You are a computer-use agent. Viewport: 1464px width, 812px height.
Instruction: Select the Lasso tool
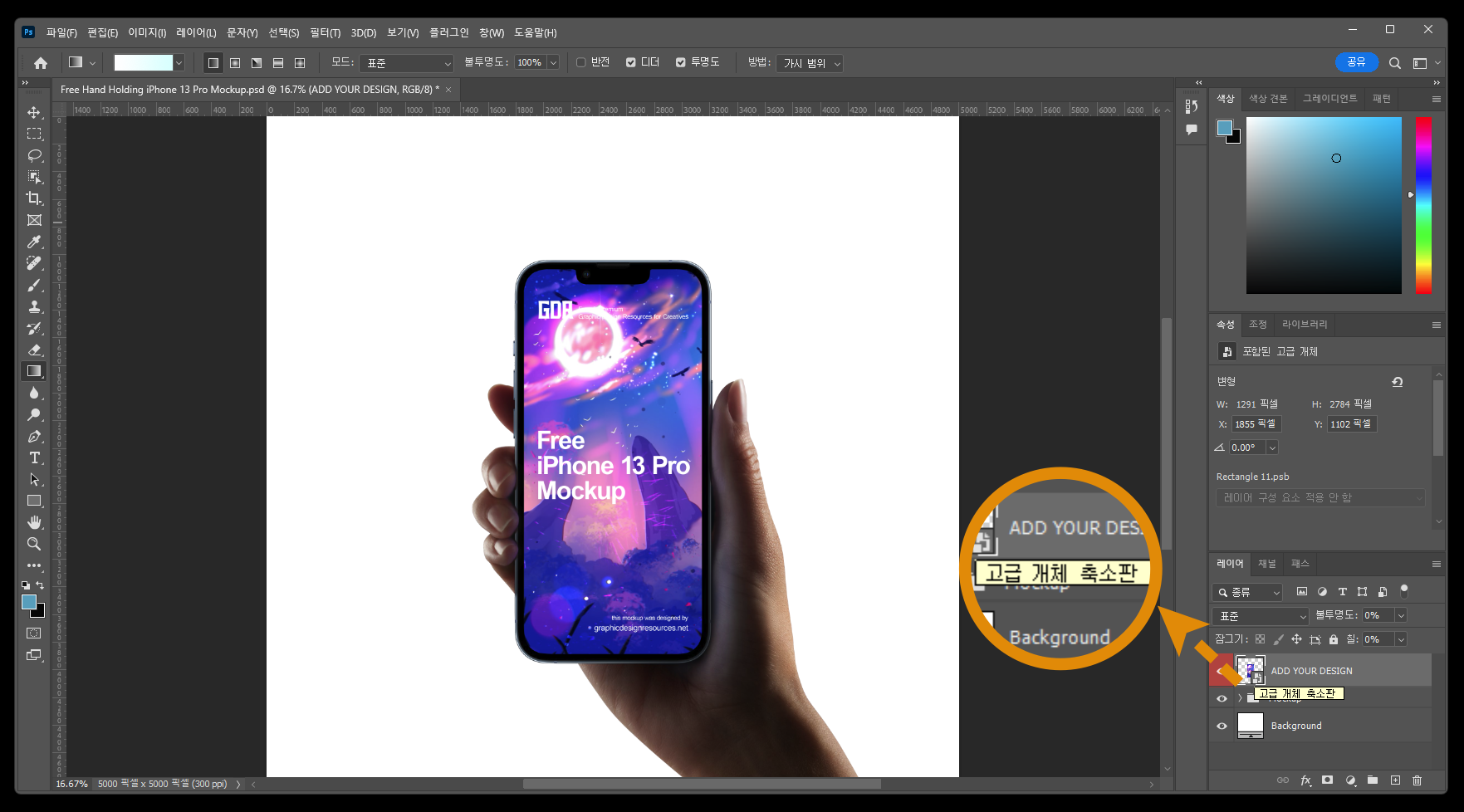click(x=34, y=155)
